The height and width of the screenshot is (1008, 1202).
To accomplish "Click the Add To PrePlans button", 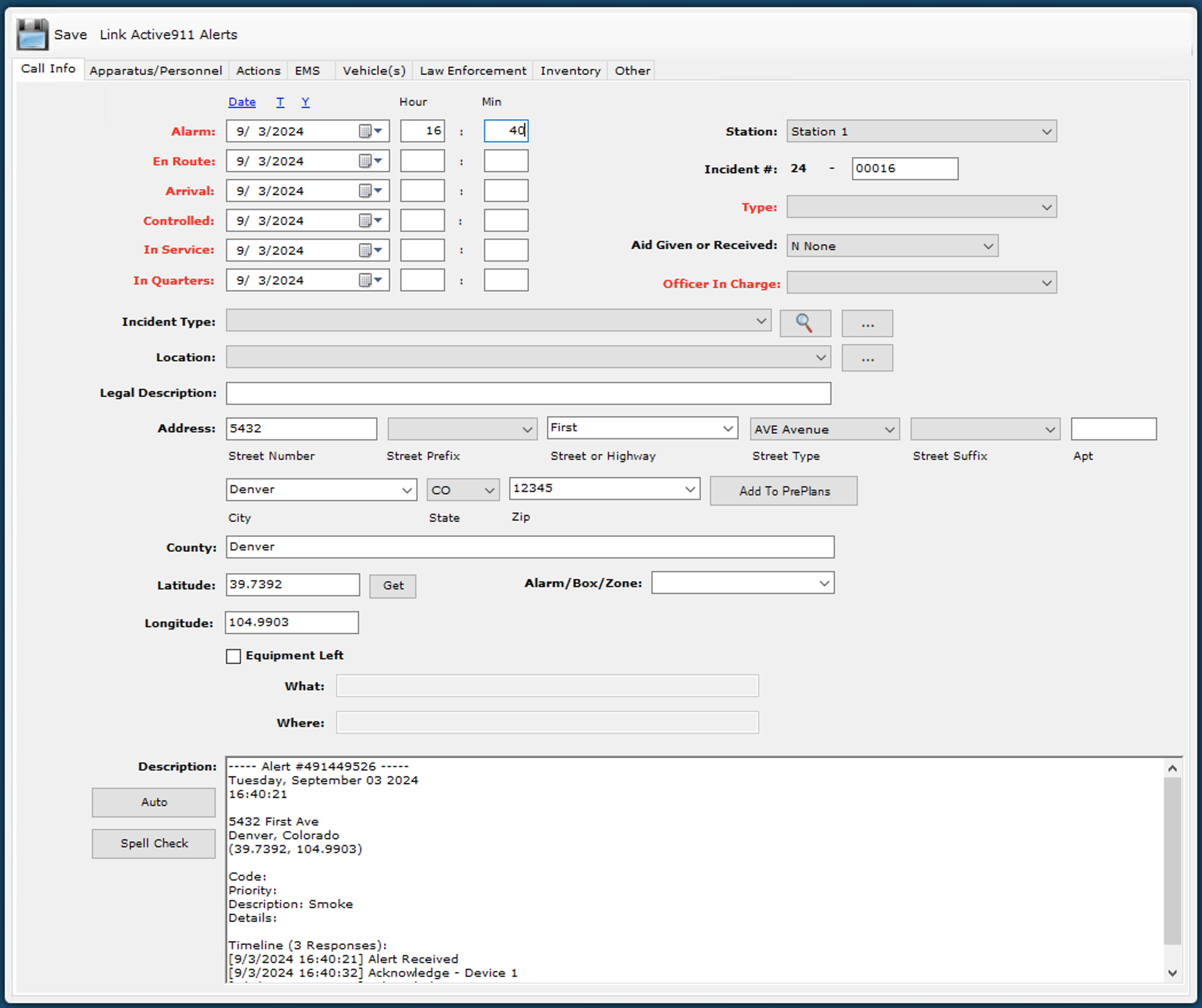I will coord(784,491).
